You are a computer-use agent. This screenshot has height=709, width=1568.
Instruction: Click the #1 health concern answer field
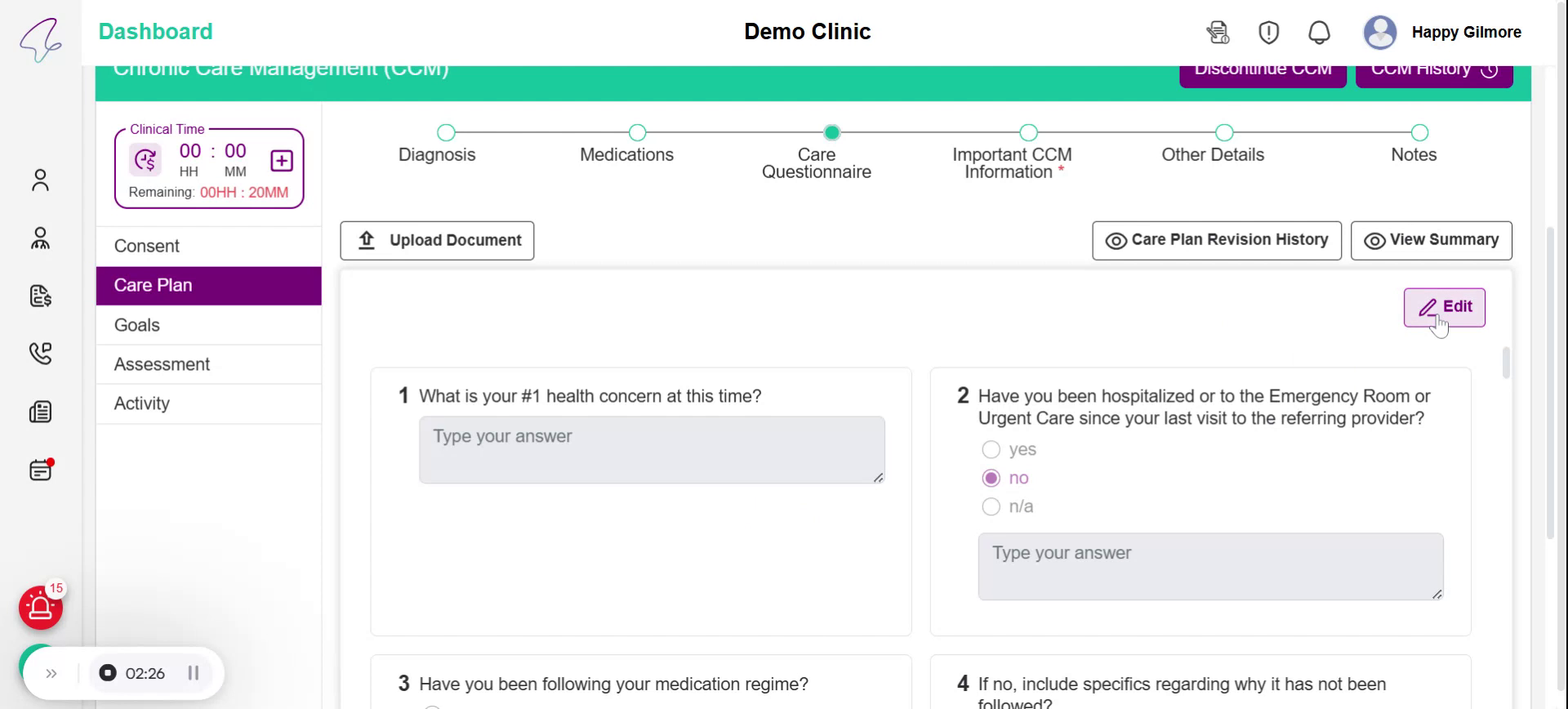pos(651,450)
